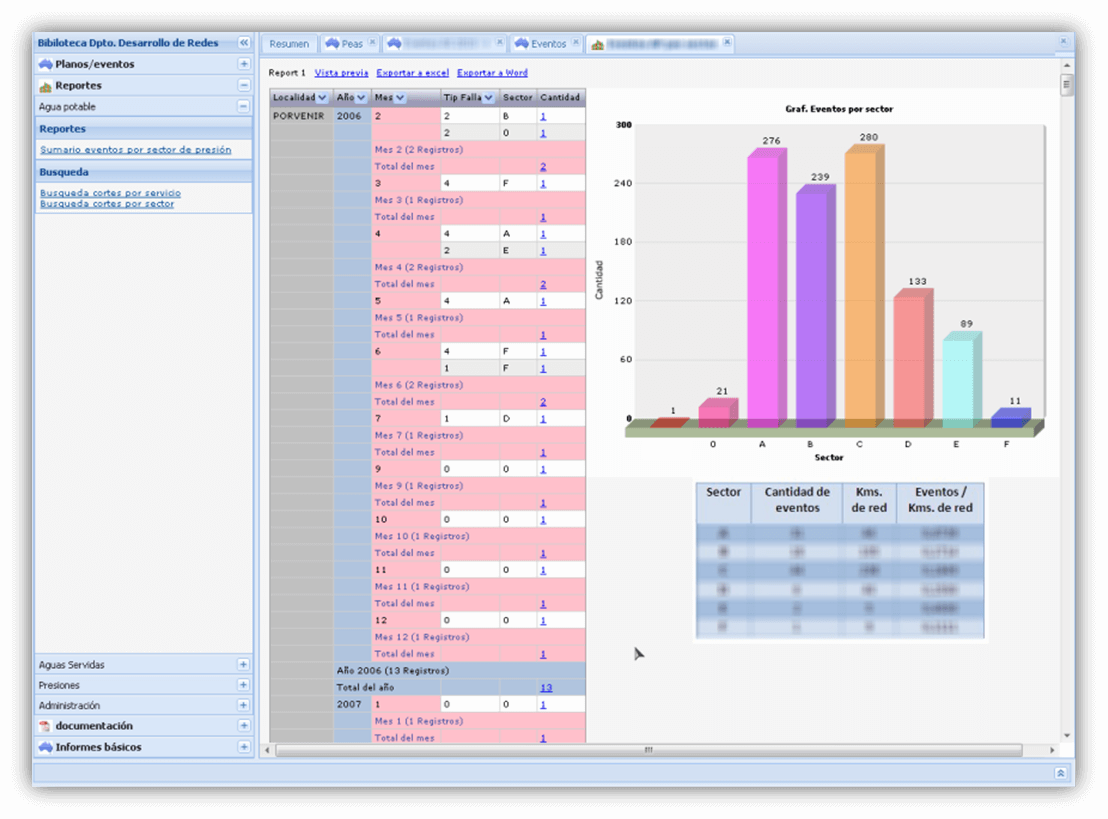Image resolution: width=1108 pixels, height=819 pixels.
Task: Collapse the Agua potable section
Action: point(243,106)
